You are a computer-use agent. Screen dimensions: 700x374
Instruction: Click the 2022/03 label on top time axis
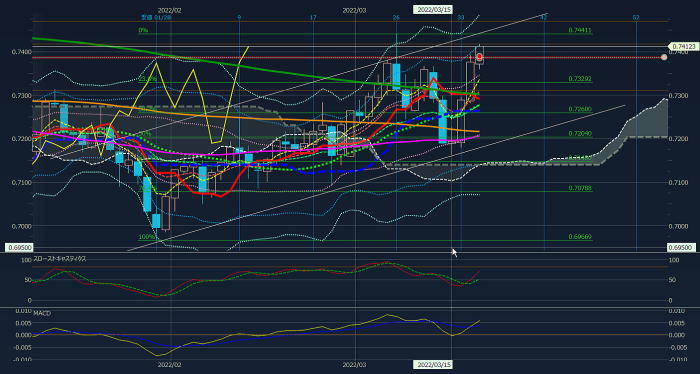(x=354, y=10)
